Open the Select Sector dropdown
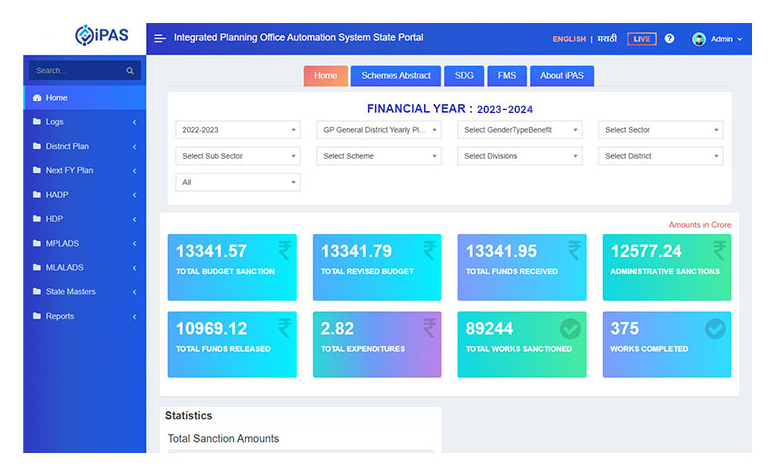 (661, 130)
